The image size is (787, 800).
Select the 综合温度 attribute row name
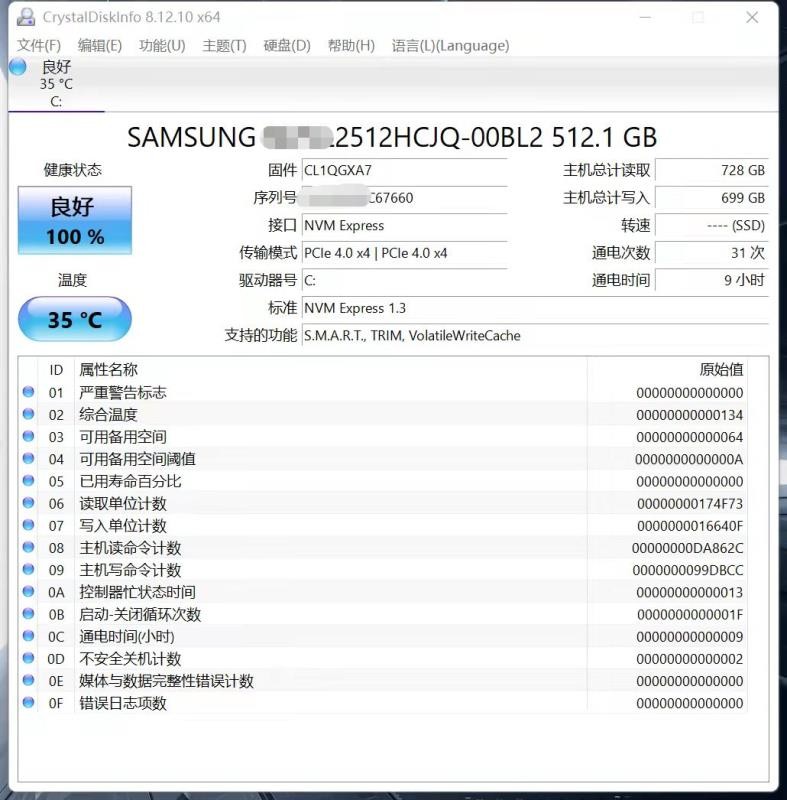click(x=108, y=414)
